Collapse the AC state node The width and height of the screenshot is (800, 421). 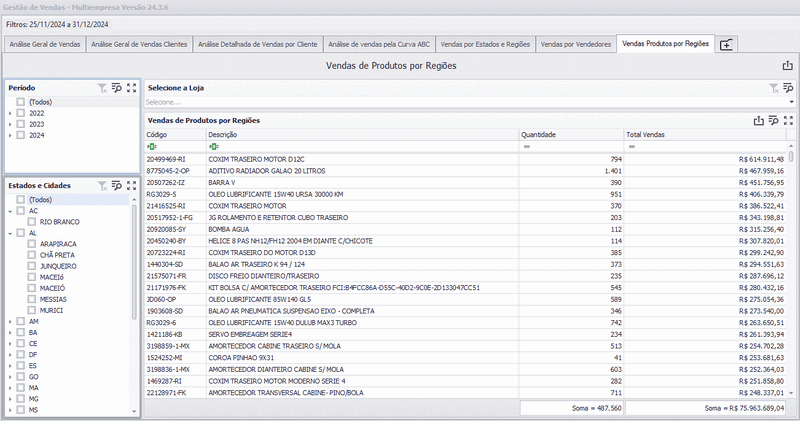point(10,211)
